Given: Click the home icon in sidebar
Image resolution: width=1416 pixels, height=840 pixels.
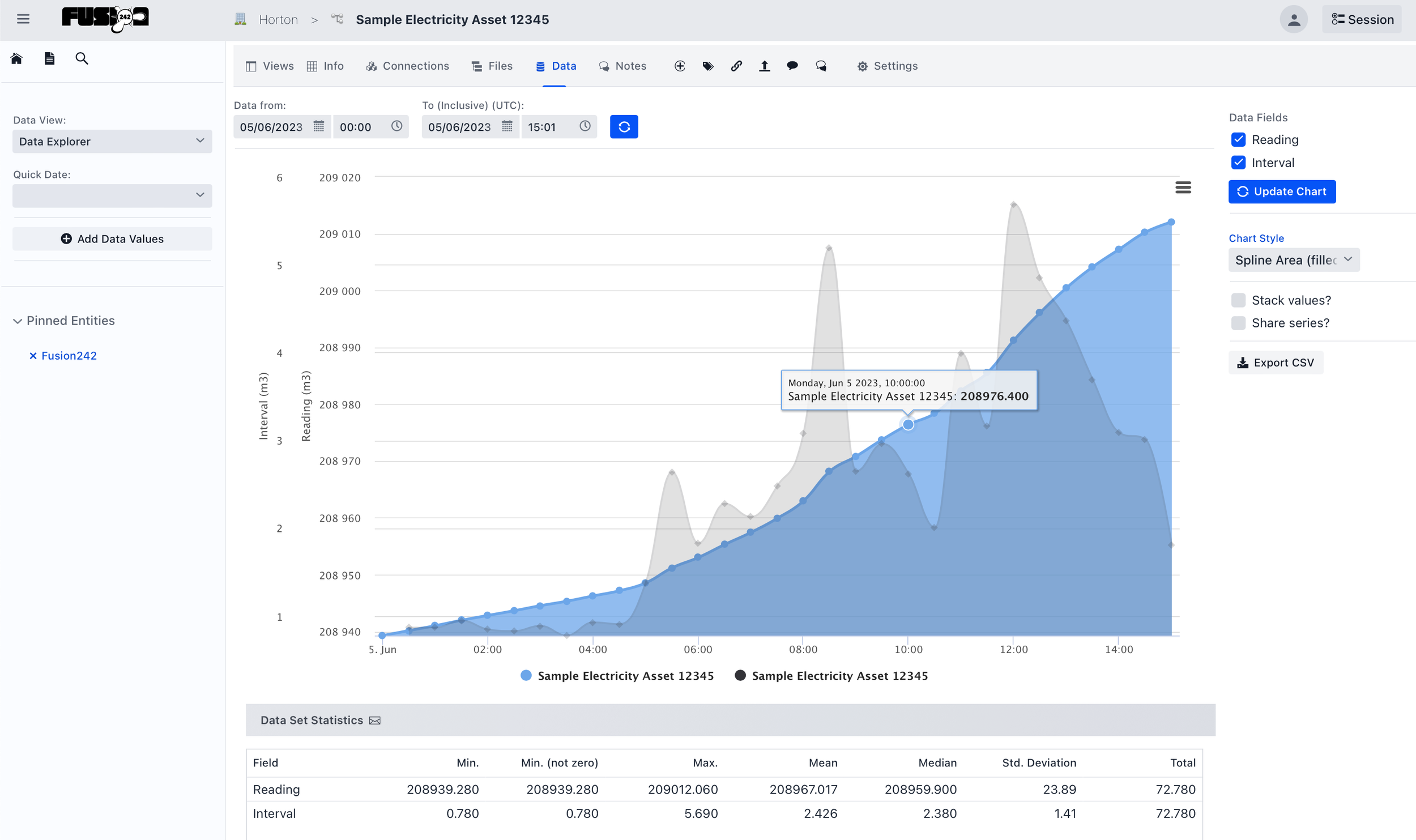Looking at the screenshot, I should 16,58.
